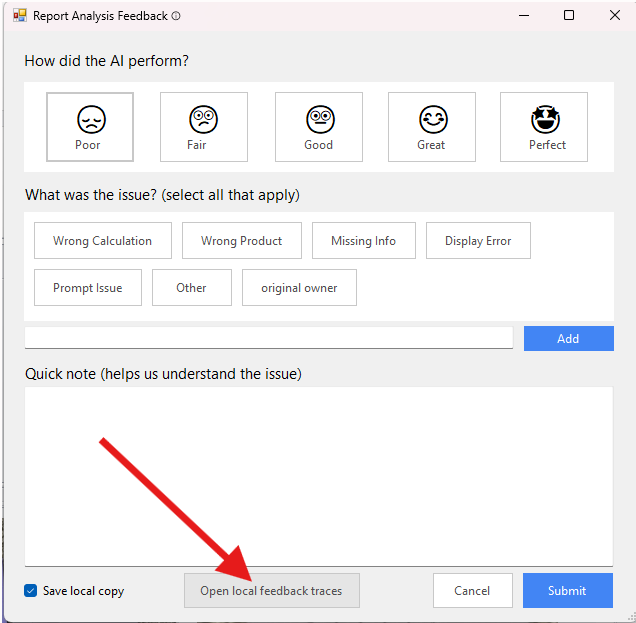Pick the Good neutral face rating
This screenshot has width=636, height=623.
(x=318, y=127)
